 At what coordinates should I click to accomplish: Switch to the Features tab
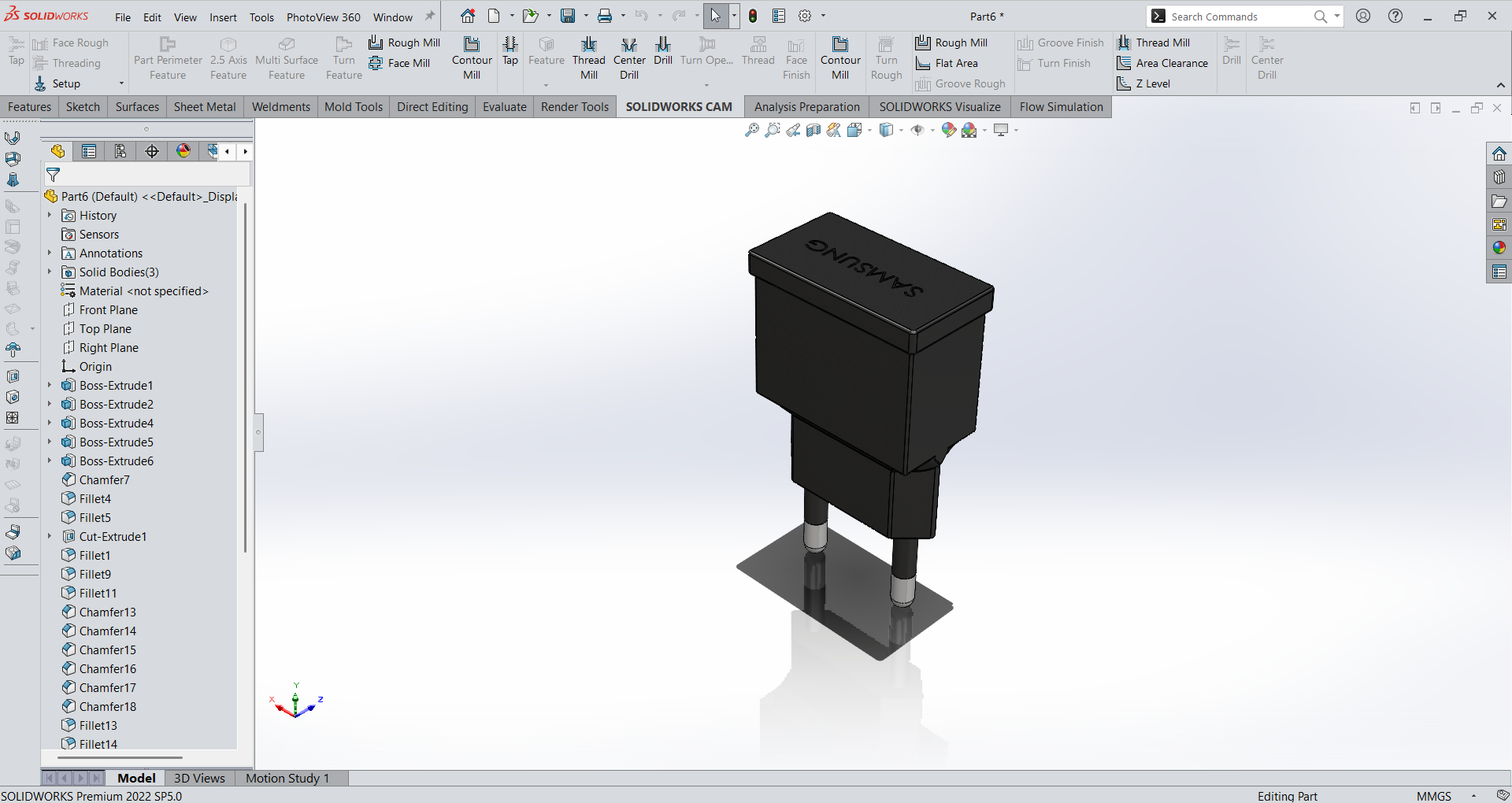(x=29, y=107)
